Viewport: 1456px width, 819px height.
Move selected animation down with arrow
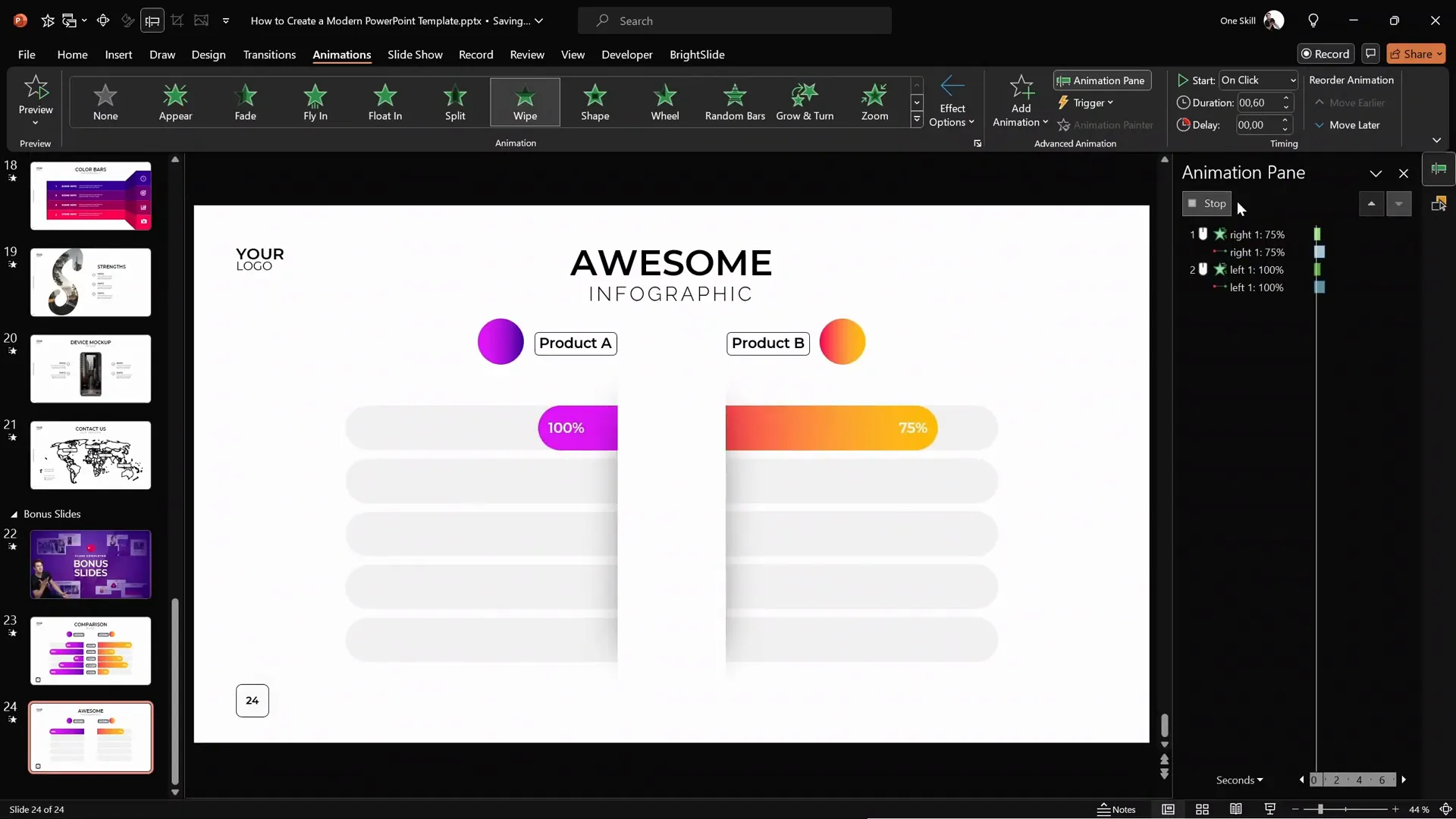coord(1398,203)
